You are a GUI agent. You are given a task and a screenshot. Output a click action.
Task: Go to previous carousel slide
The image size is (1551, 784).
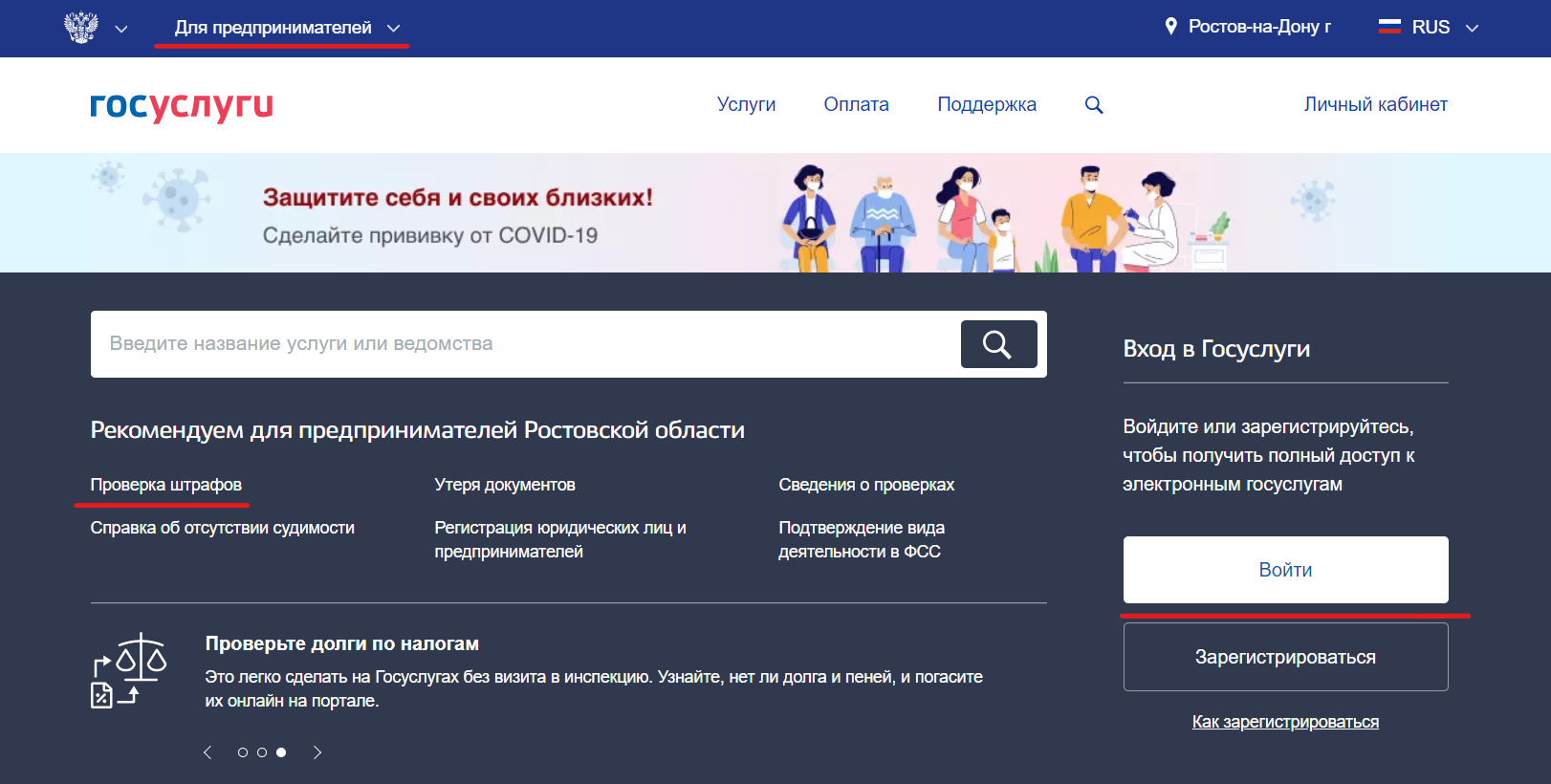click(x=208, y=752)
